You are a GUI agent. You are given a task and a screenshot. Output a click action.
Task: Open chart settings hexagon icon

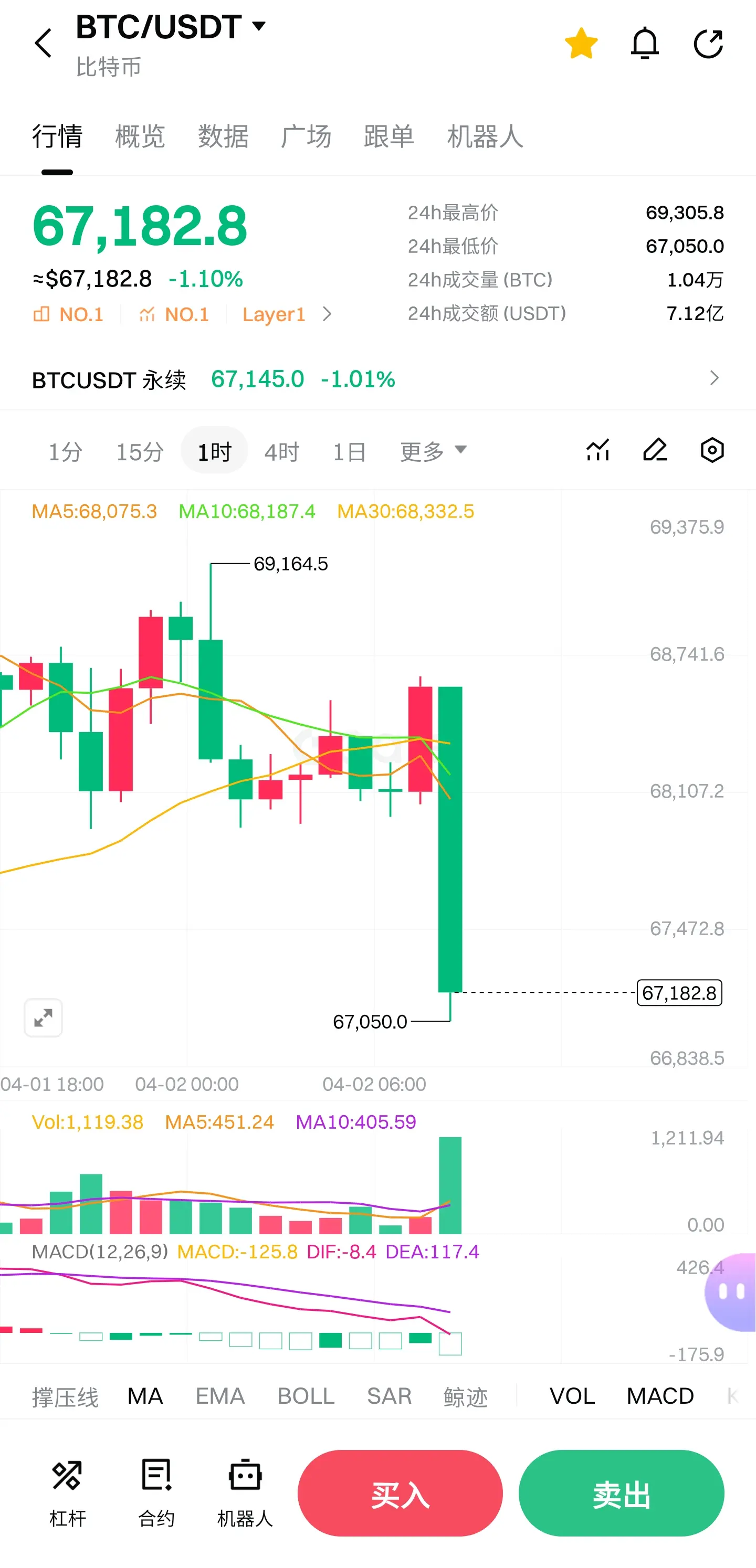click(711, 450)
